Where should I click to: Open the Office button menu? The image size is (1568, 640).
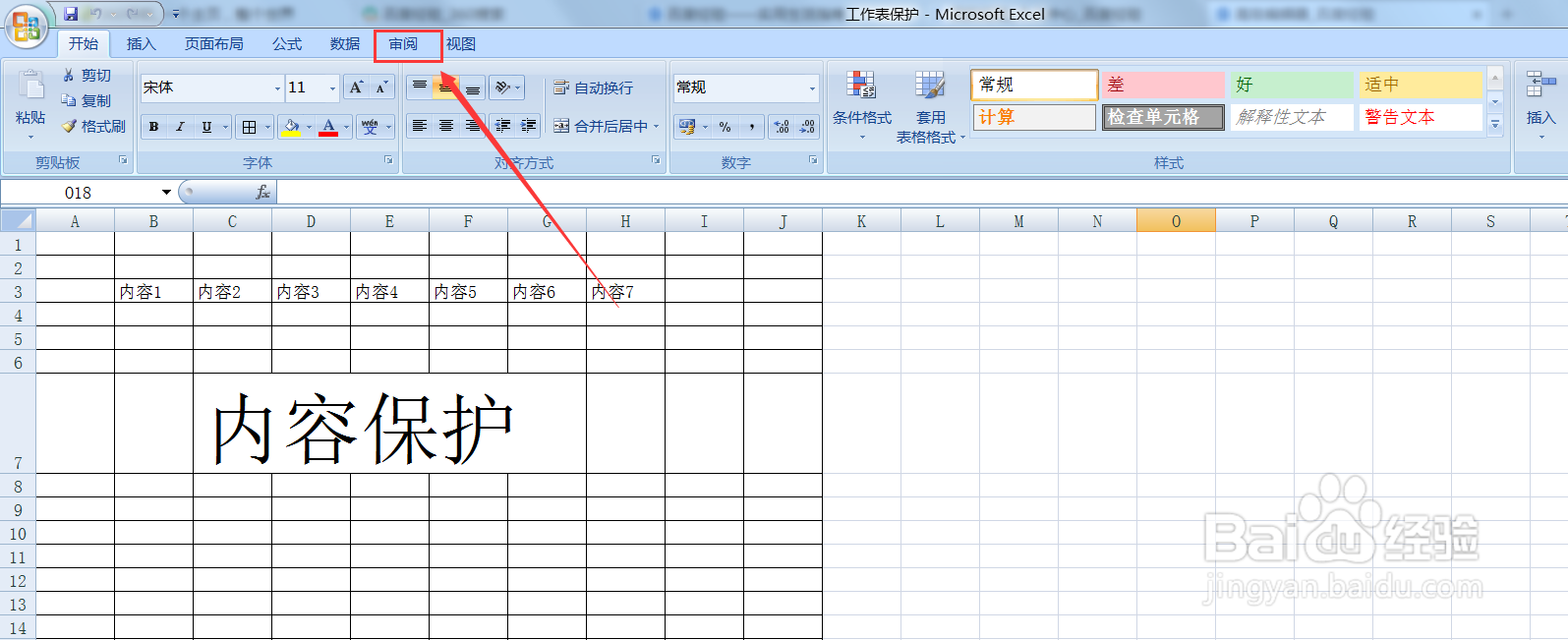point(27,27)
